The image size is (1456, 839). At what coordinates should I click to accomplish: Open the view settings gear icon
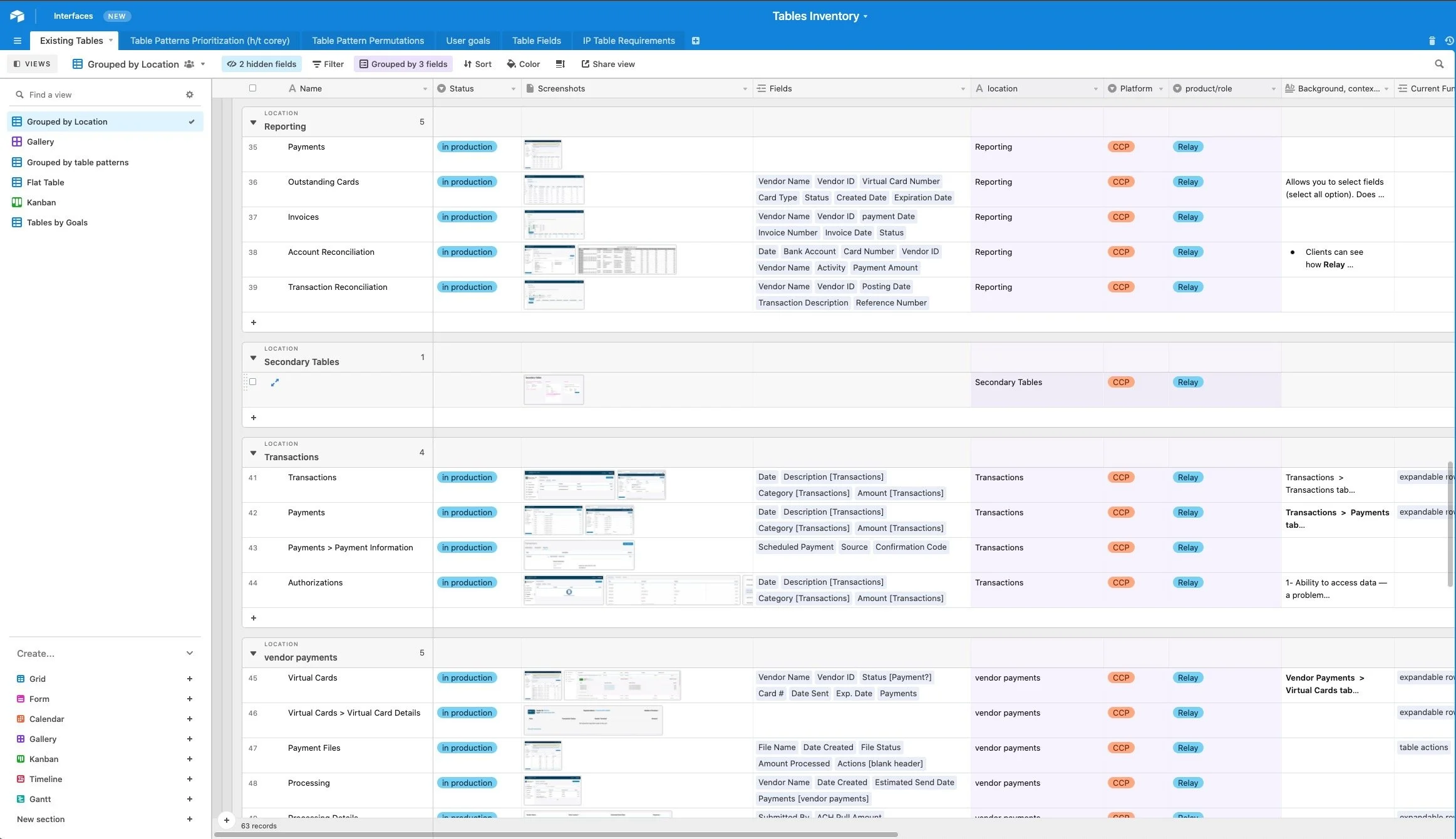pyautogui.click(x=190, y=95)
